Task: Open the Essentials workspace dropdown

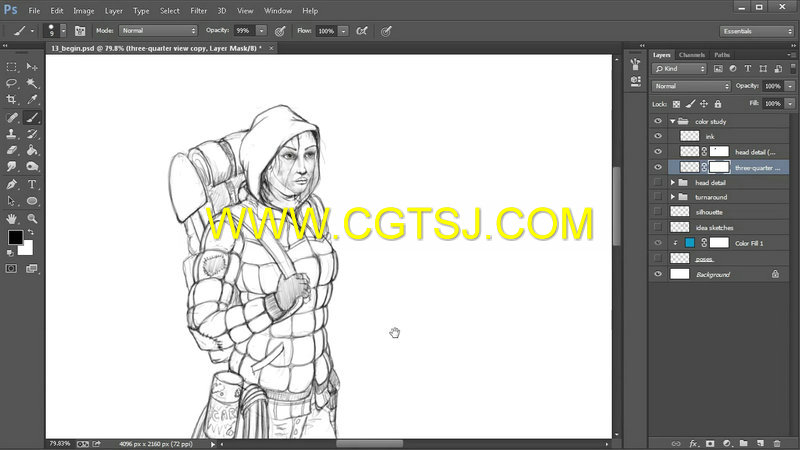Action: [757, 31]
